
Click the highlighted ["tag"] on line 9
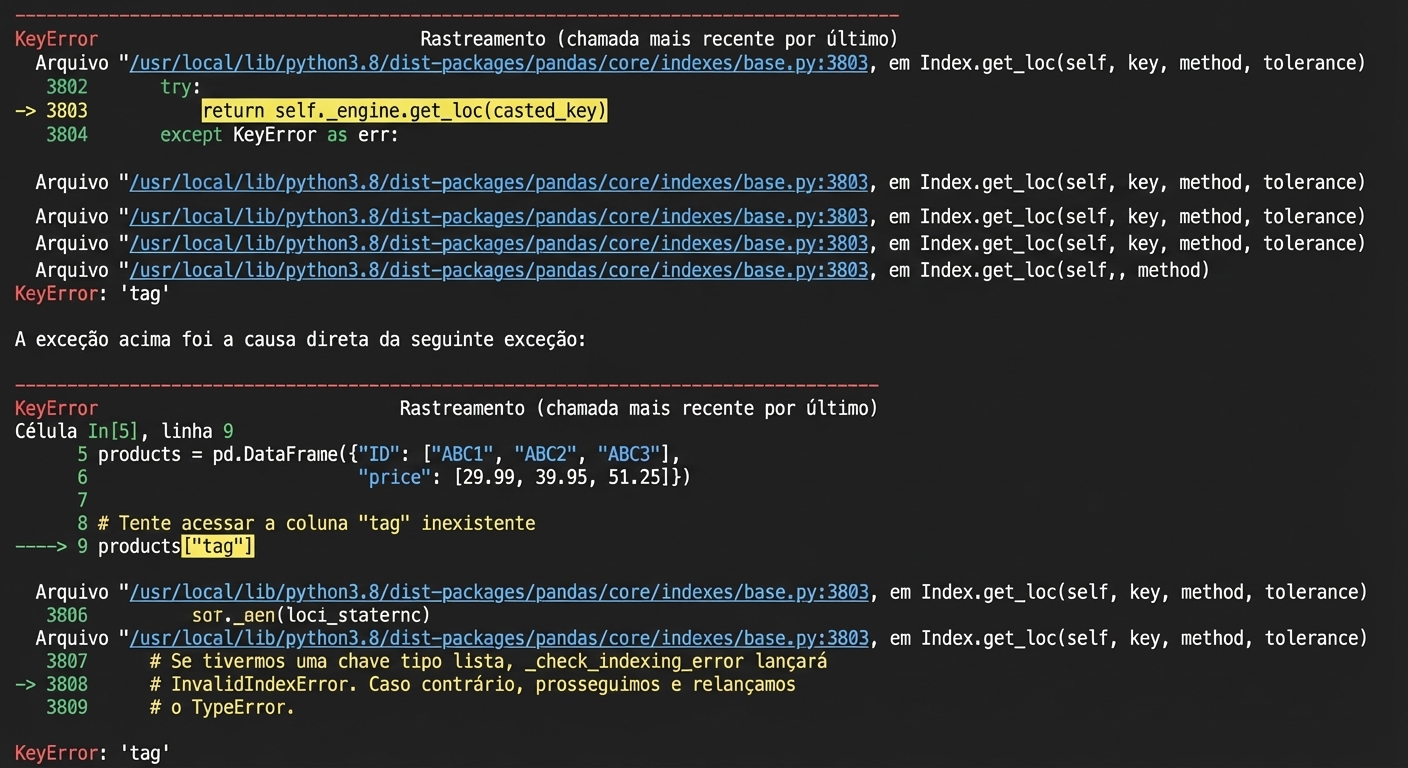pos(218,546)
